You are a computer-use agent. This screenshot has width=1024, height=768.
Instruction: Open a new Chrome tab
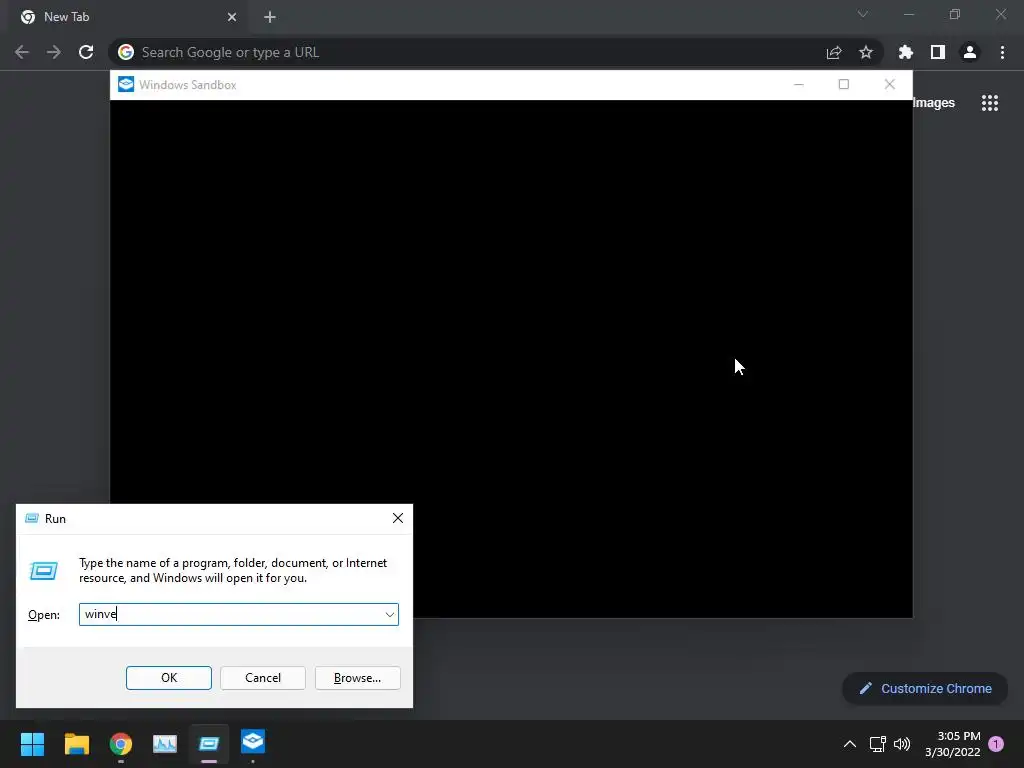tap(270, 17)
